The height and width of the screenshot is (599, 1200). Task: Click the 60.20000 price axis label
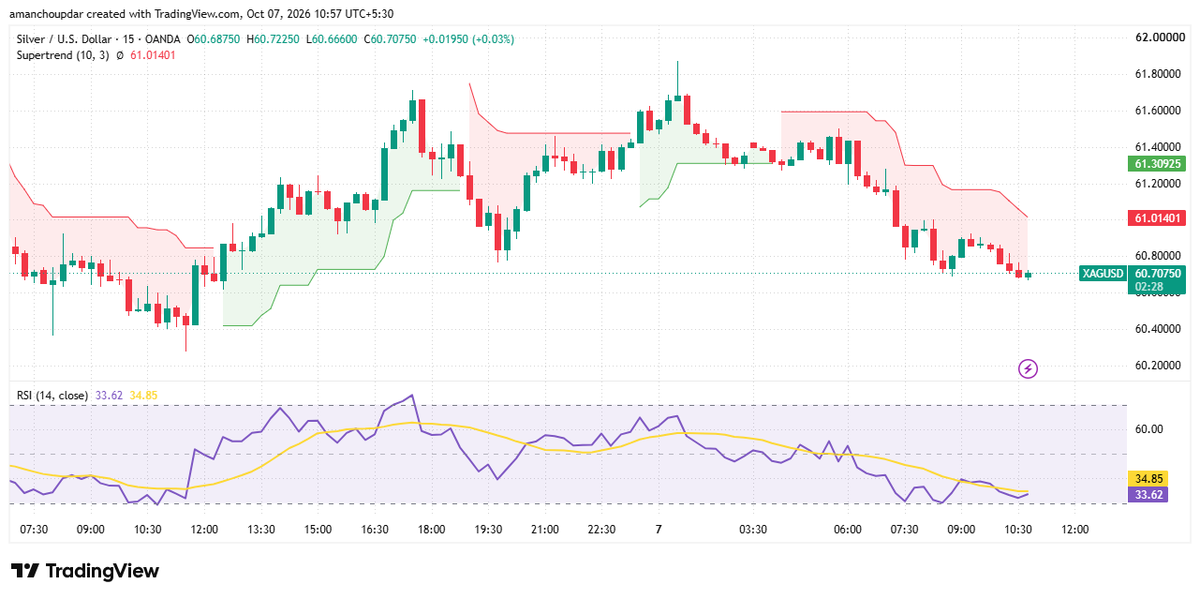coord(1158,365)
